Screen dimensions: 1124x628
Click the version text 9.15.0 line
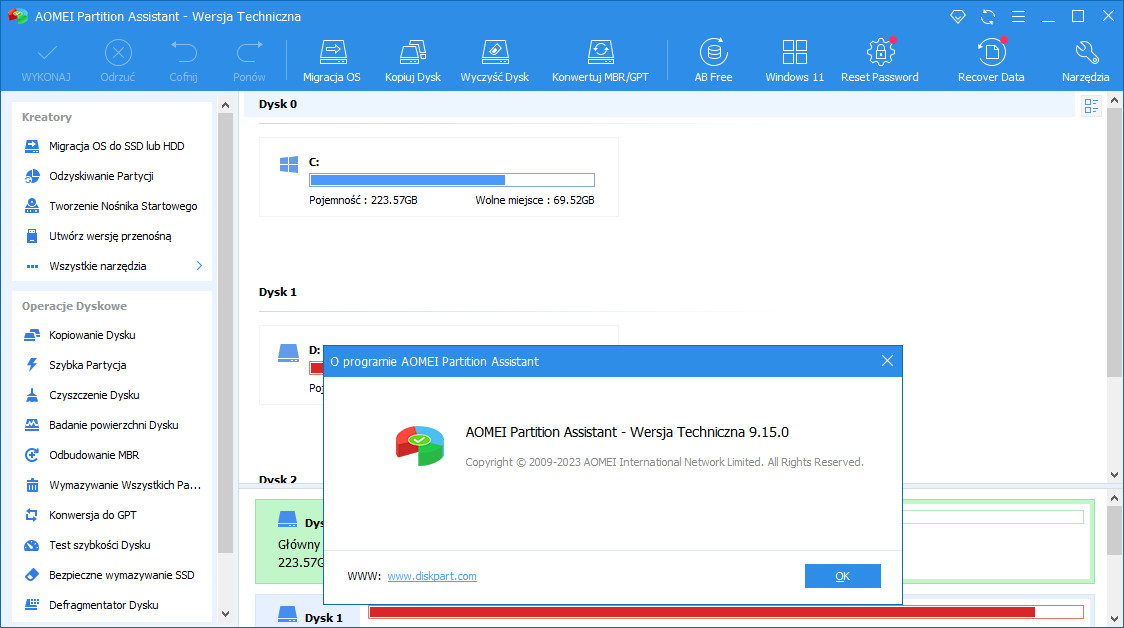[627, 432]
